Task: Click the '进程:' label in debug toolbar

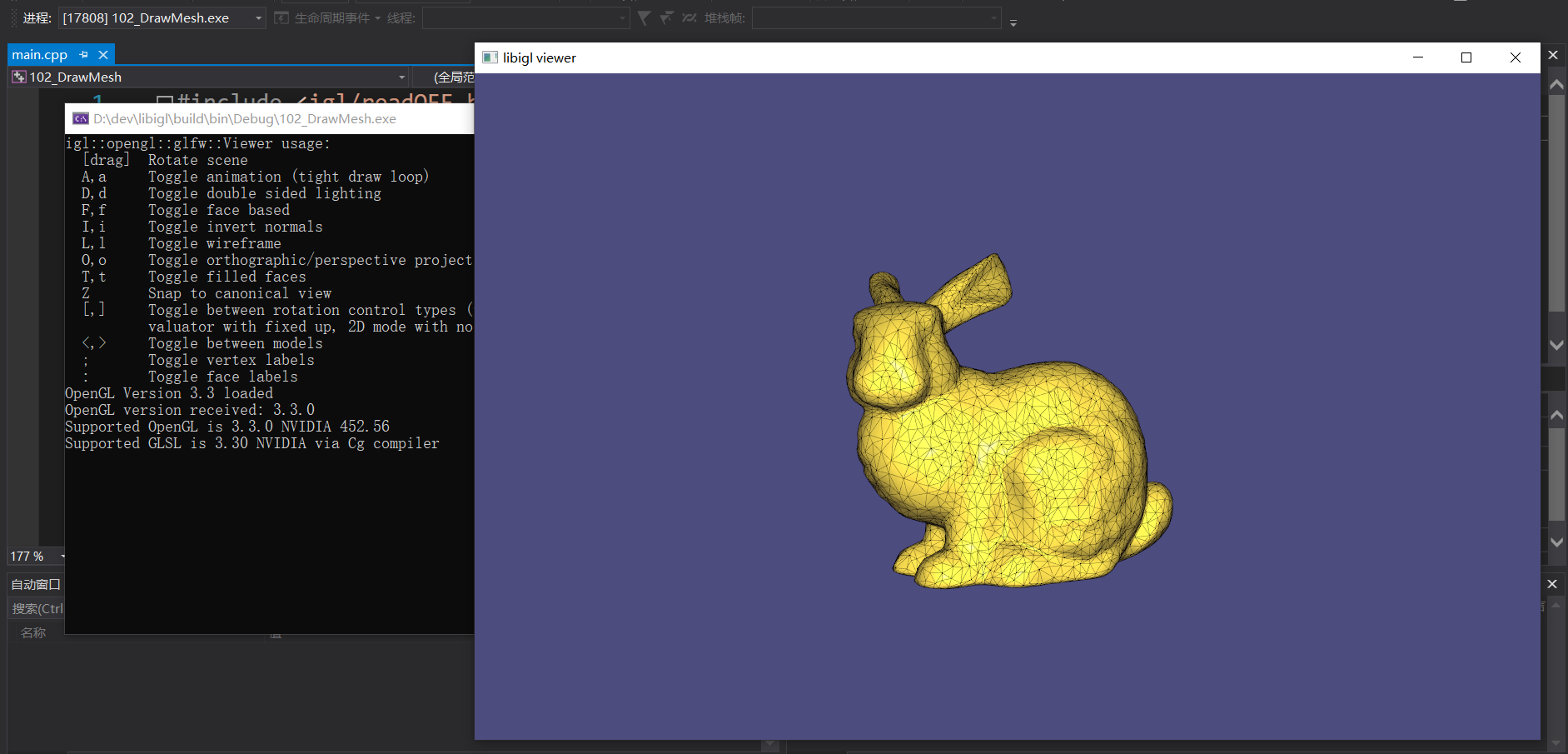Action: pos(37,17)
